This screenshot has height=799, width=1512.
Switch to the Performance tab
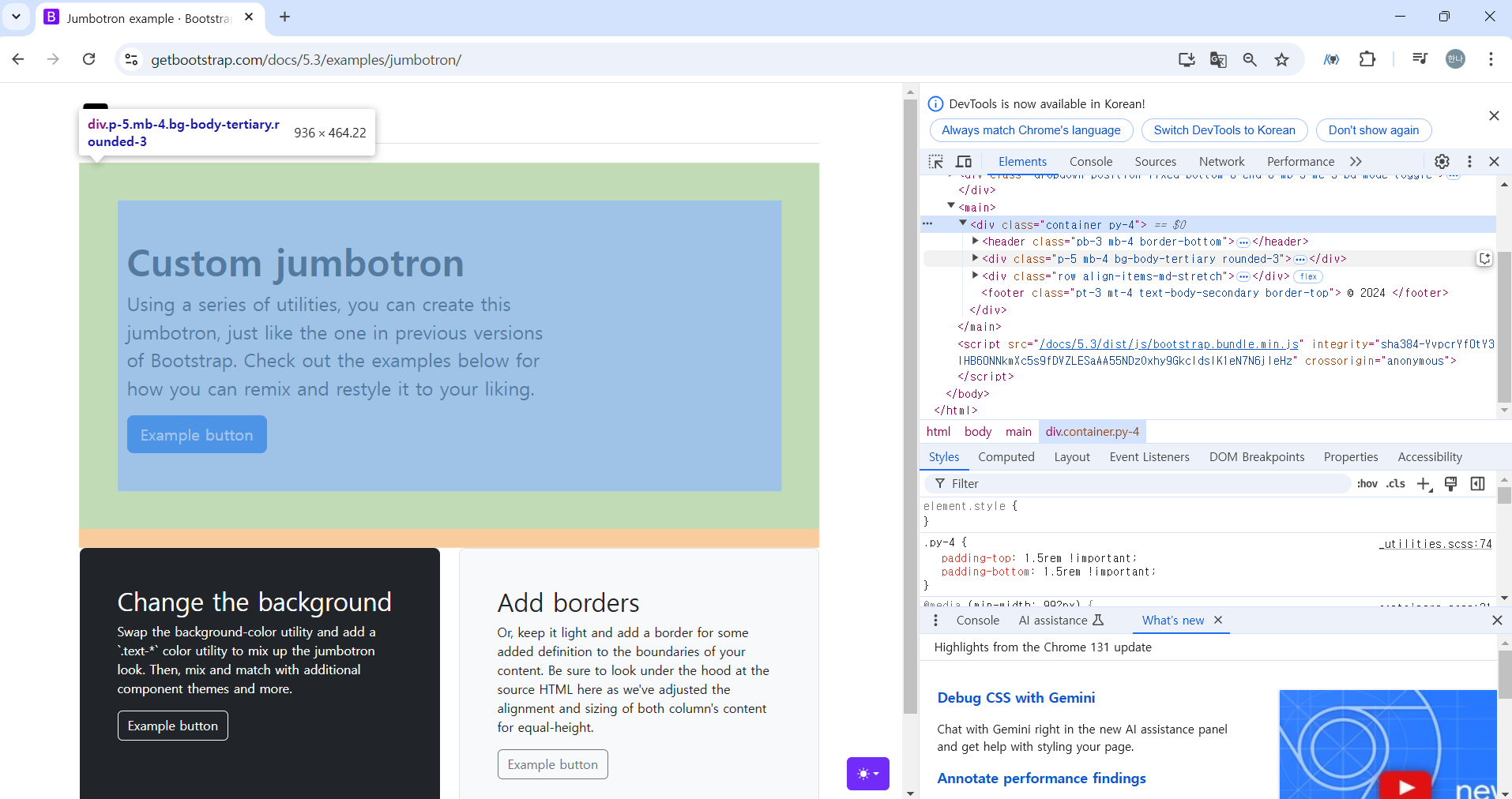coord(1300,162)
